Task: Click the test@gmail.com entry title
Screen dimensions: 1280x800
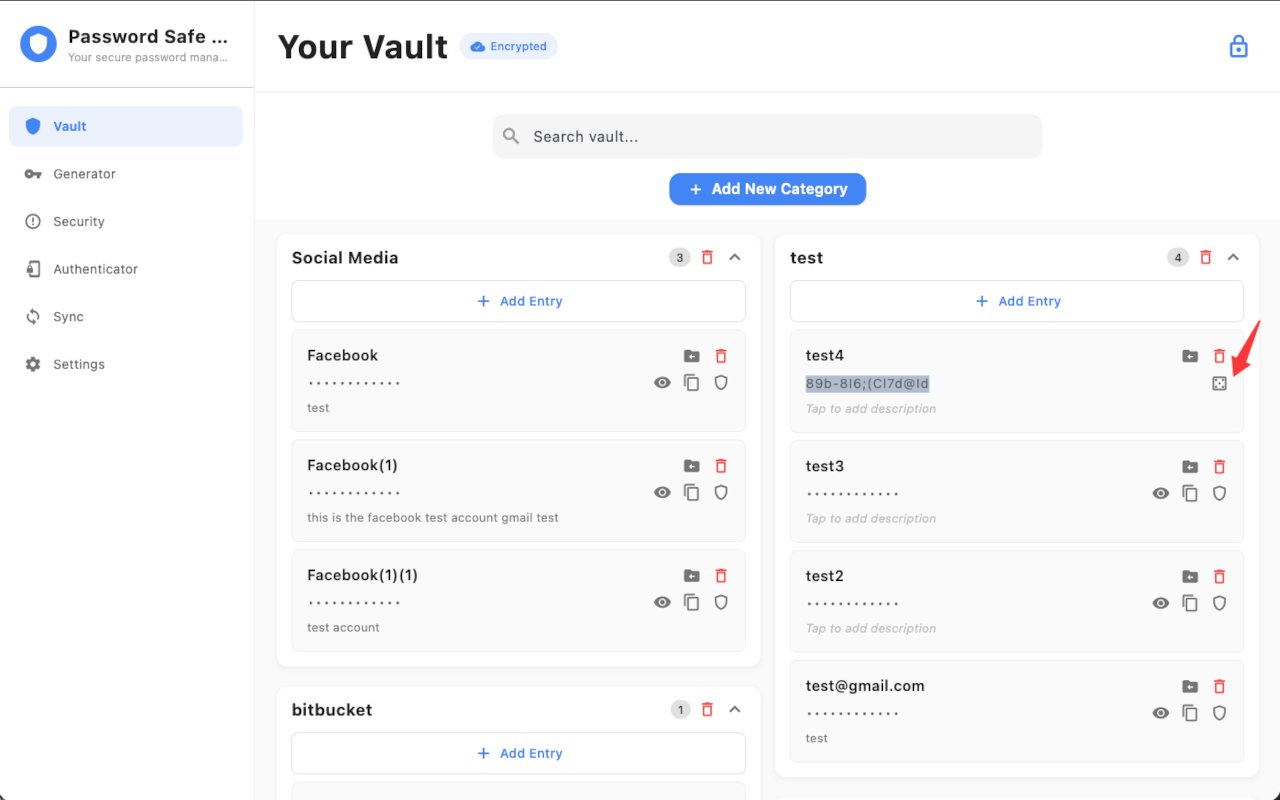Action: click(x=865, y=686)
